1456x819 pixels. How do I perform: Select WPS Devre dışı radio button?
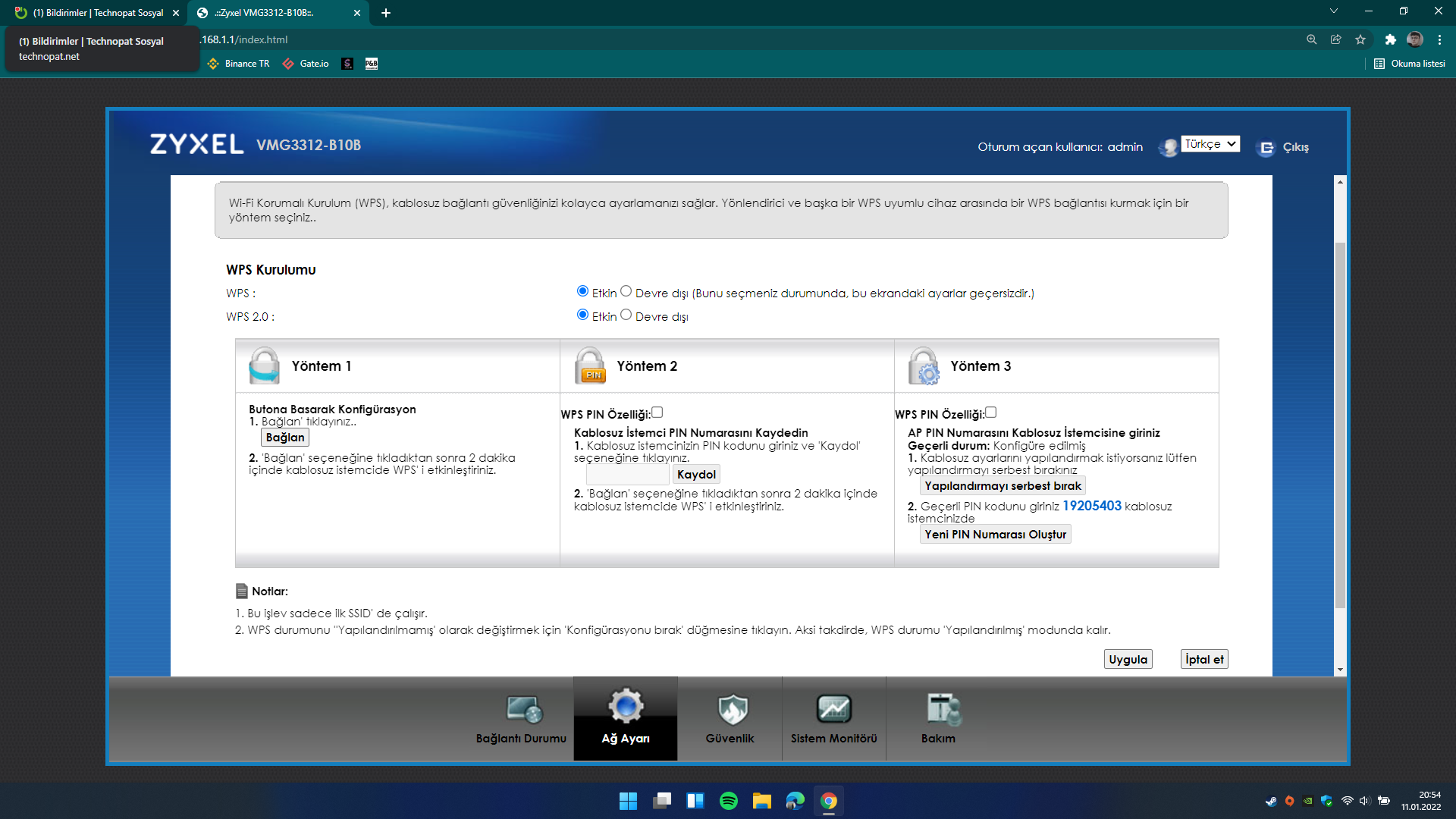point(626,291)
